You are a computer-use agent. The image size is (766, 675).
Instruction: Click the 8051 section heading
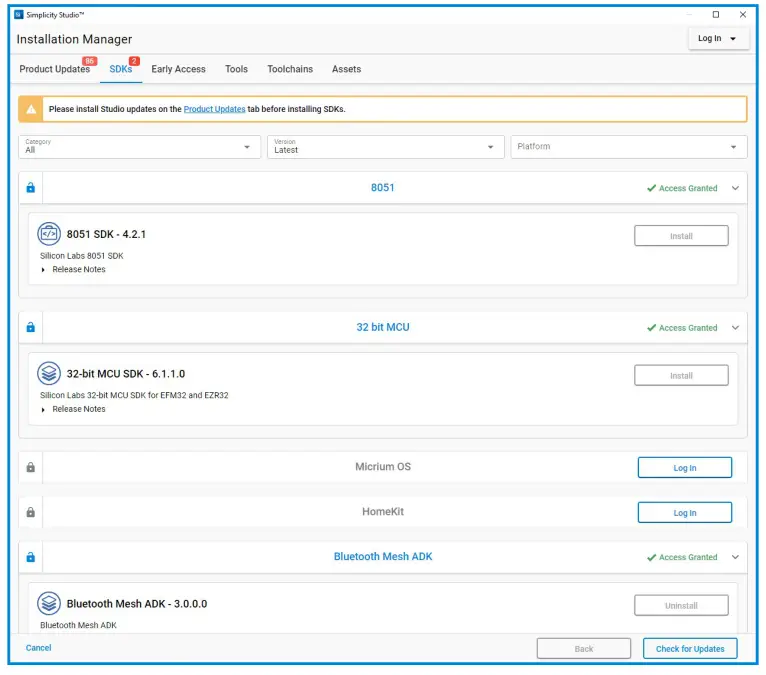click(383, 188)
